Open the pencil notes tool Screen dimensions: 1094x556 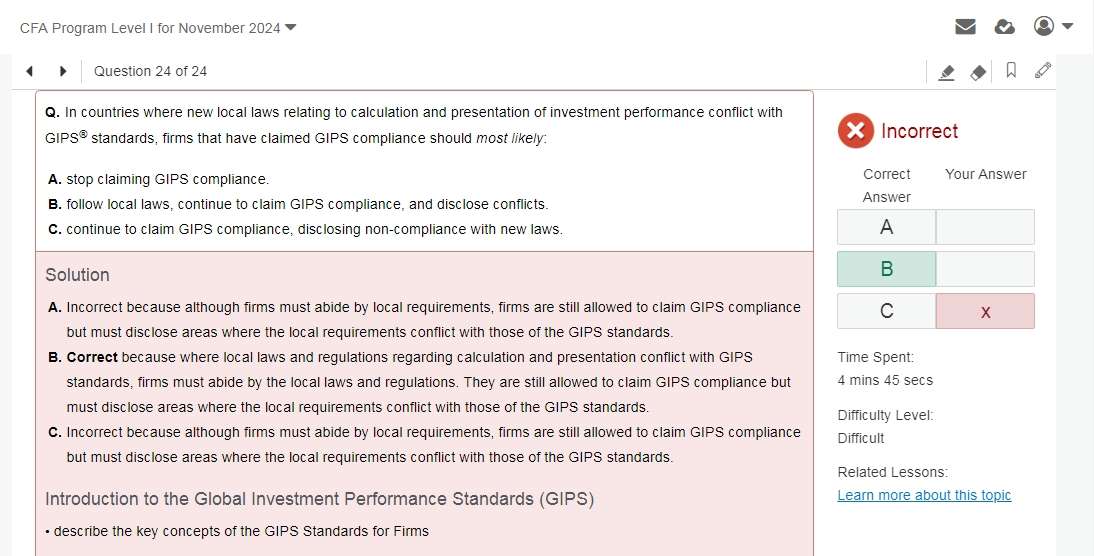pyautogui.click(x=1043, y=71)
